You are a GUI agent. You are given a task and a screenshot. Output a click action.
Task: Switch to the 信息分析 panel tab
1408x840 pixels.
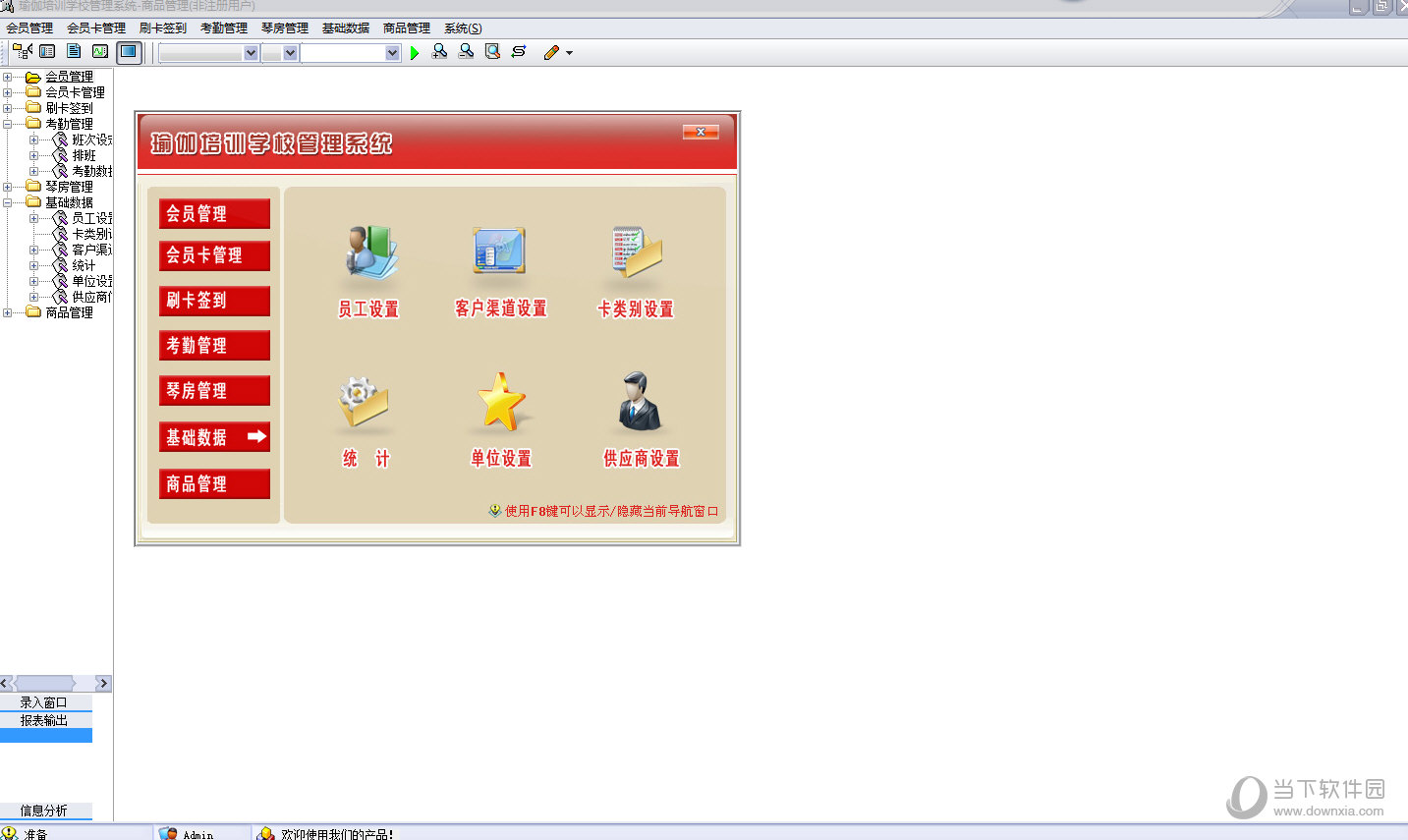(x=46, y=811)
